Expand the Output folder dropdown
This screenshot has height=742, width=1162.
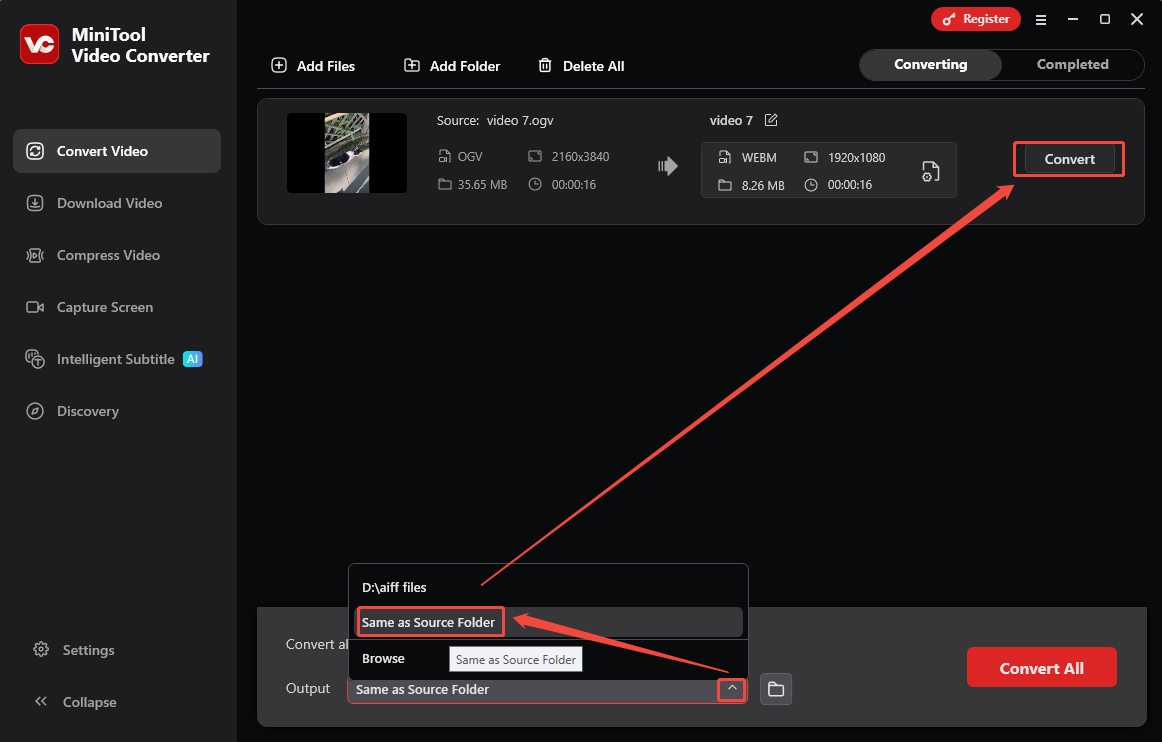tap(731, 688)
